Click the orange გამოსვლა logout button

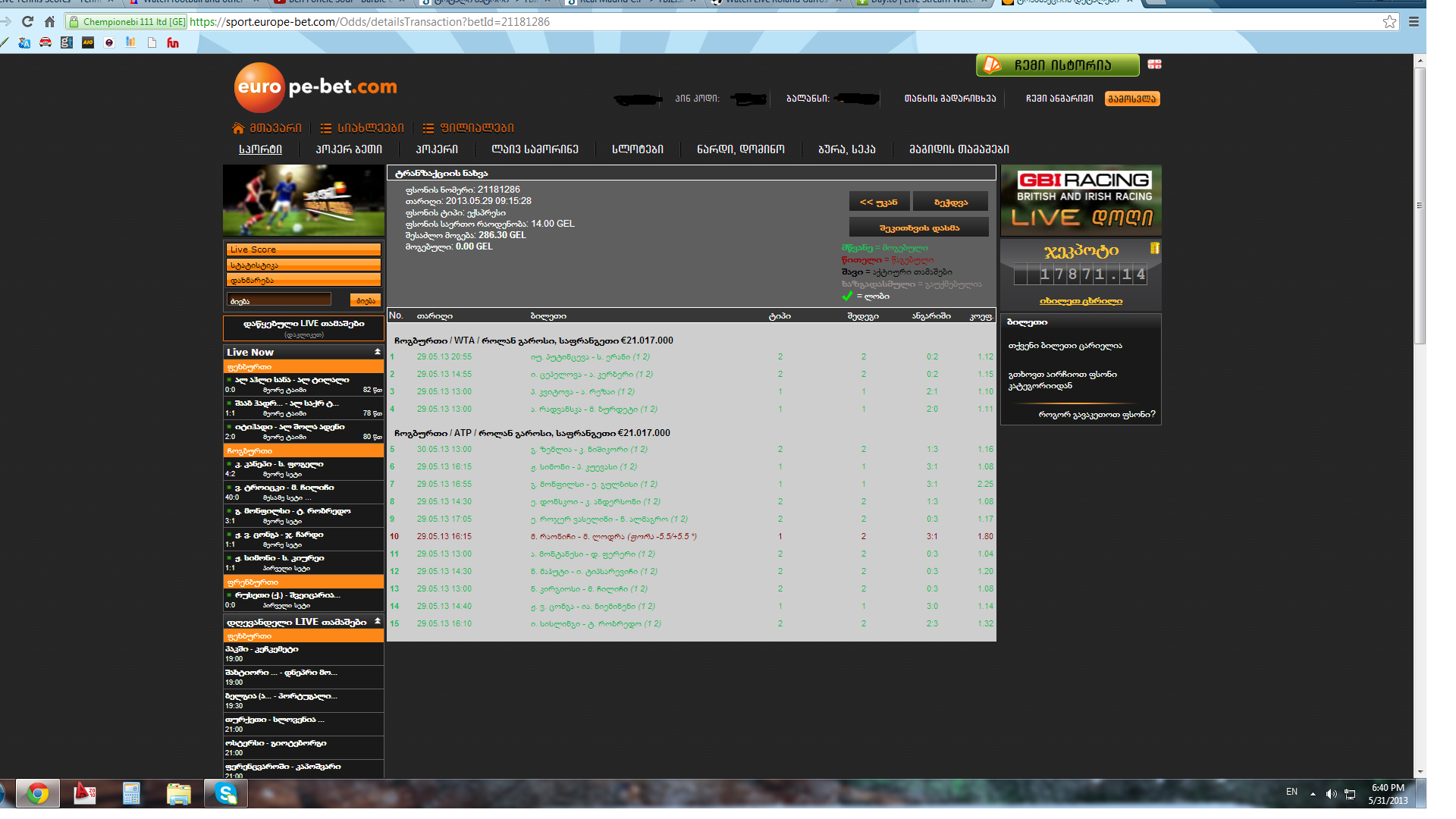pyautogui.click(x=1131, y=99)
